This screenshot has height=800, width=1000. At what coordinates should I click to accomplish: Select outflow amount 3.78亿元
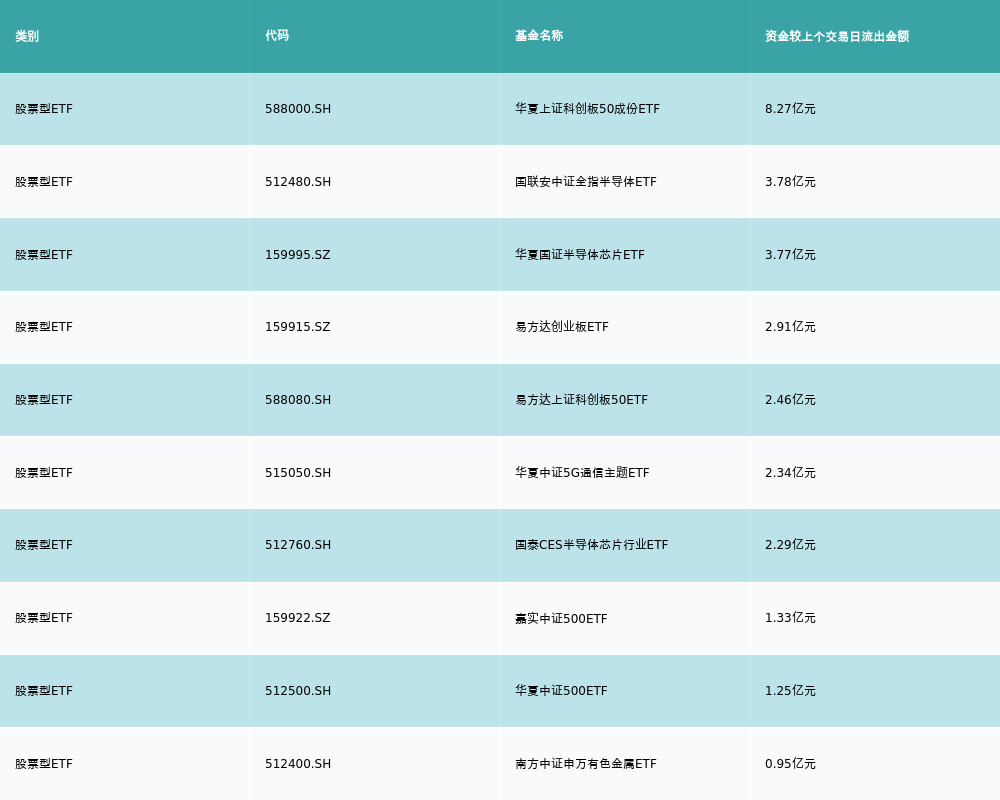pyautogui.click(x=790, y=182)
